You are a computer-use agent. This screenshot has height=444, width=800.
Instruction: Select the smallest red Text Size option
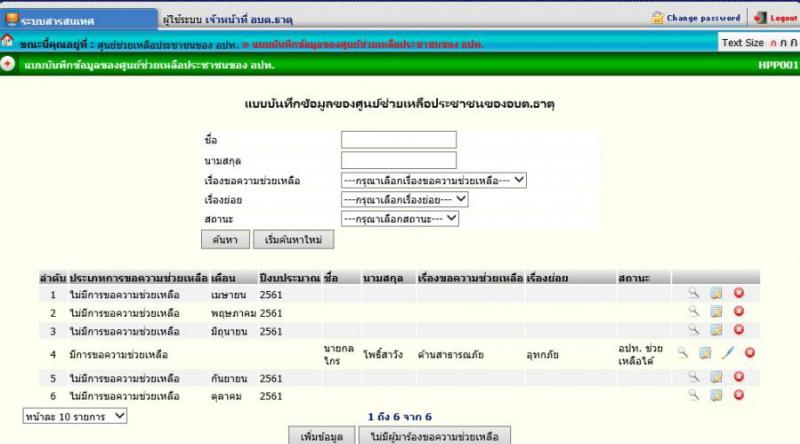pyautogui.click(x=773, y=43)
